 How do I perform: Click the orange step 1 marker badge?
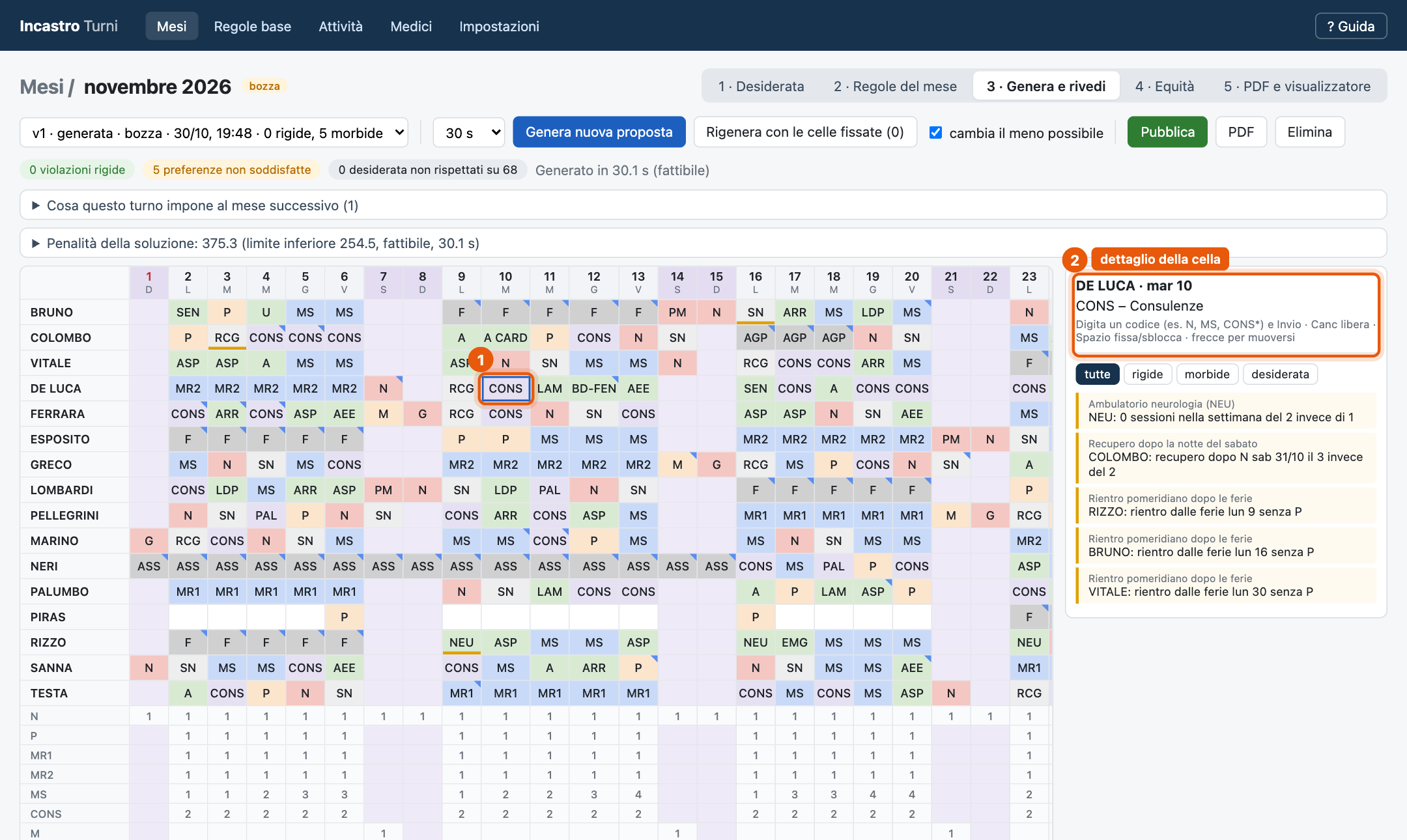[x=481, y=360]
